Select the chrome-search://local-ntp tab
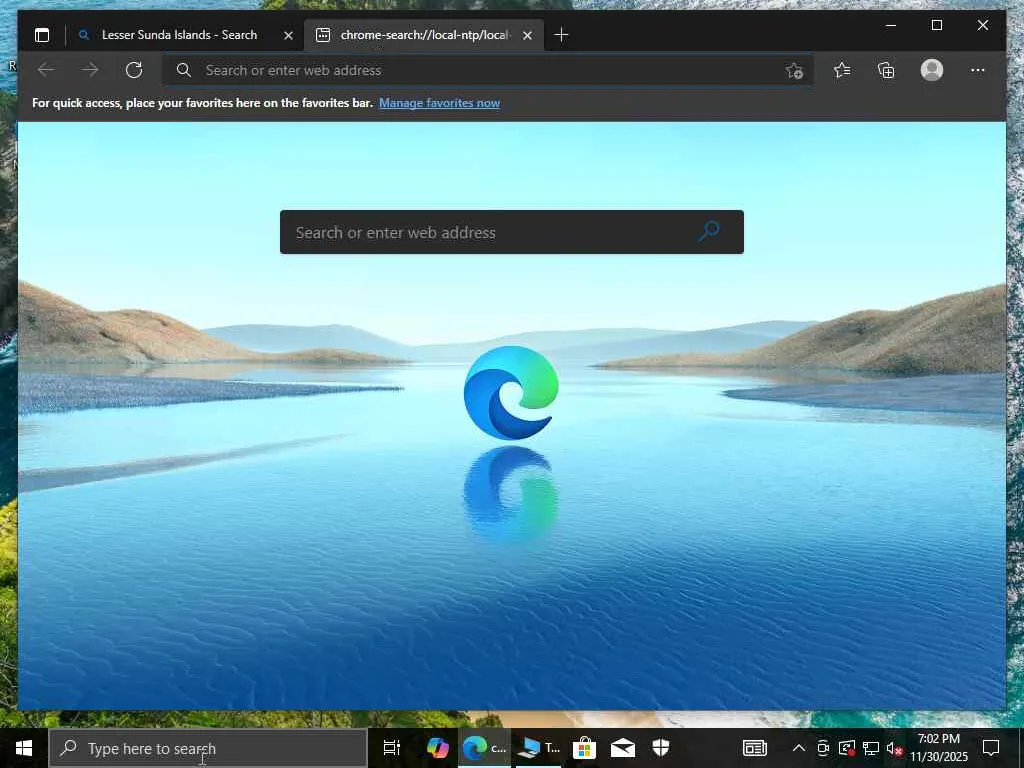 (x=423, y=35)
